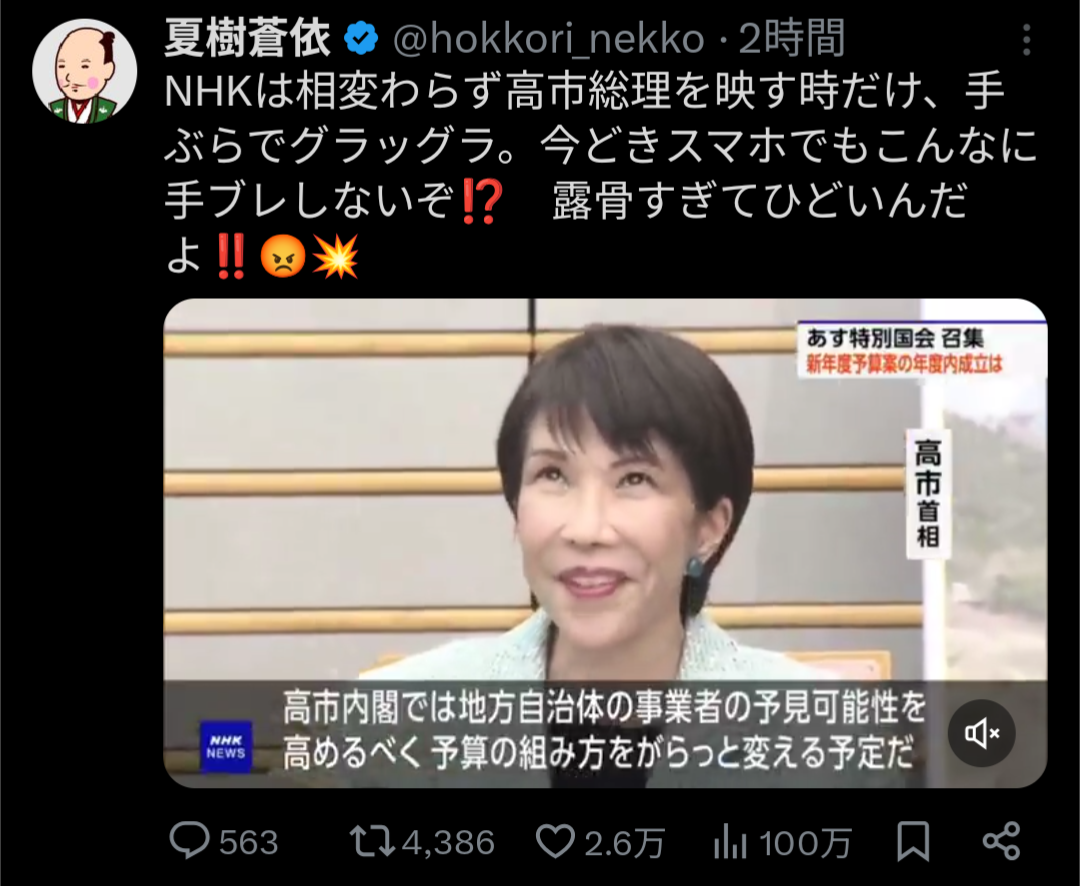
Task: Click the view count 100万
Action: pyautogui.click(x=805, y=842)
